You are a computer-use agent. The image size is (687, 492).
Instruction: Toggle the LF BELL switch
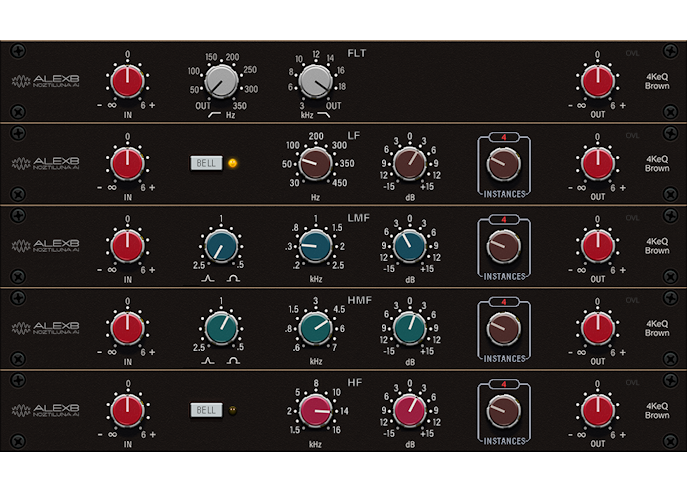click(206, 162)
